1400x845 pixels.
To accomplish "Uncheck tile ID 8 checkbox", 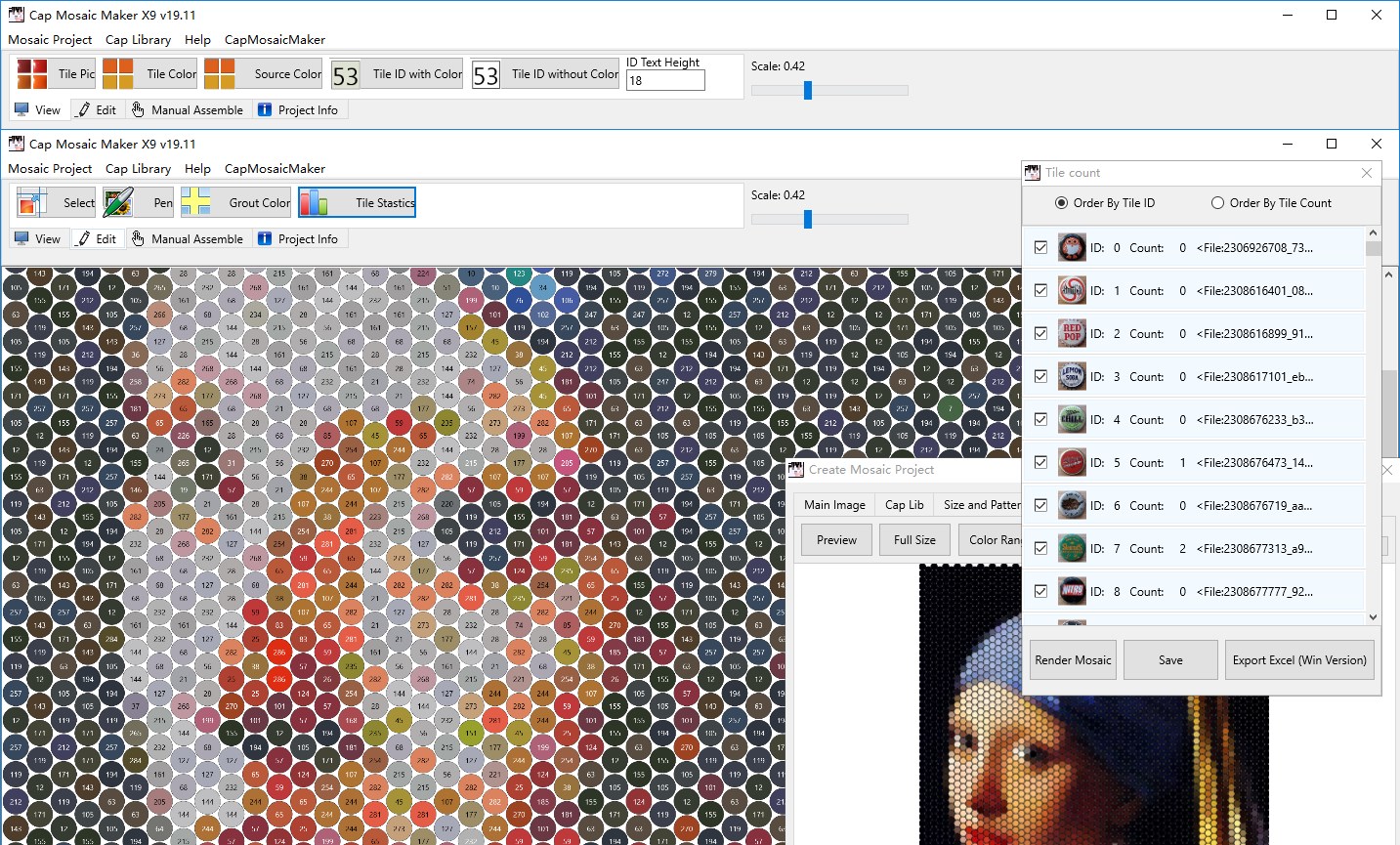I will point(1040,591).
